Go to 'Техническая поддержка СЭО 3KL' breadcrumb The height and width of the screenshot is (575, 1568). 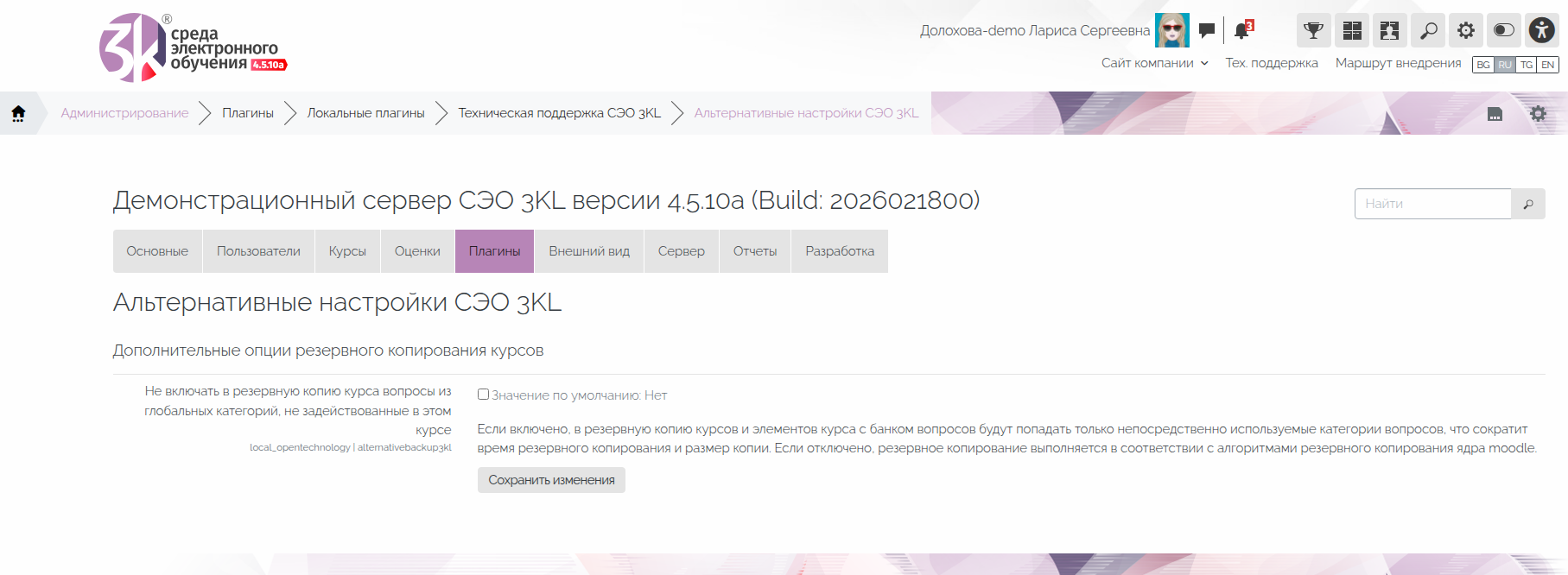point(560,113)
